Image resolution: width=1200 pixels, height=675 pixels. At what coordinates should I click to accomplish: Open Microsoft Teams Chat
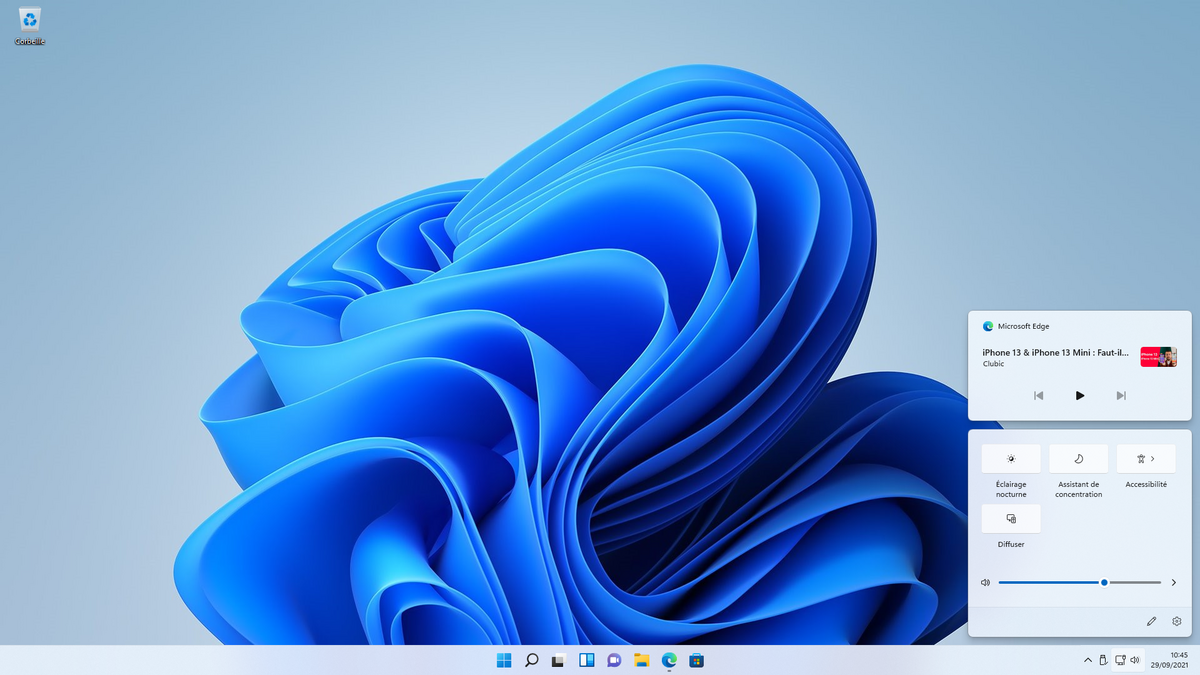[612, 660]
